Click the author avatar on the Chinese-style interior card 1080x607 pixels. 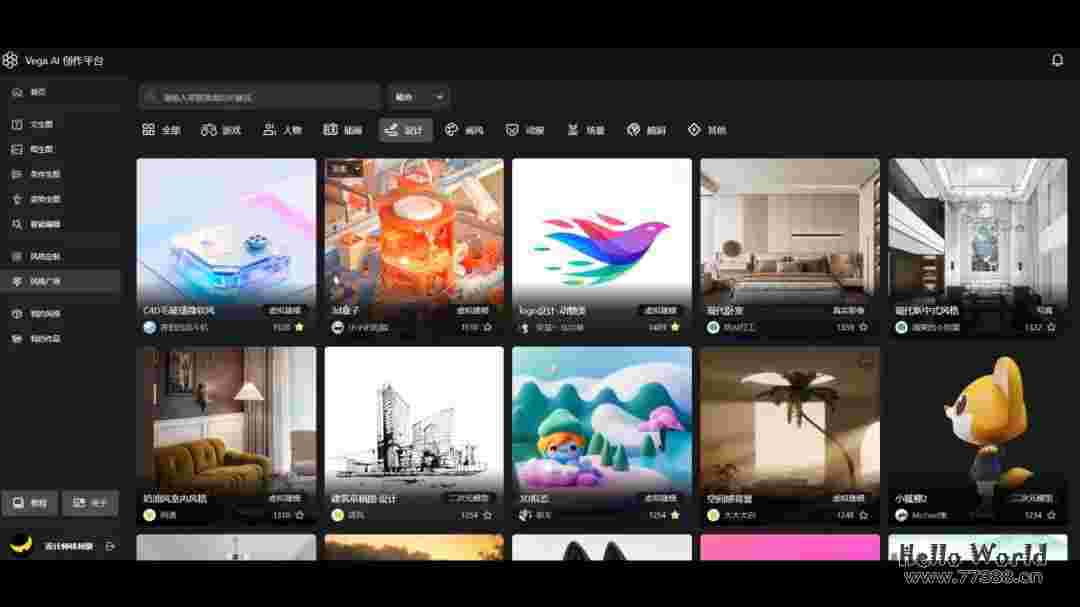point(902,327)
